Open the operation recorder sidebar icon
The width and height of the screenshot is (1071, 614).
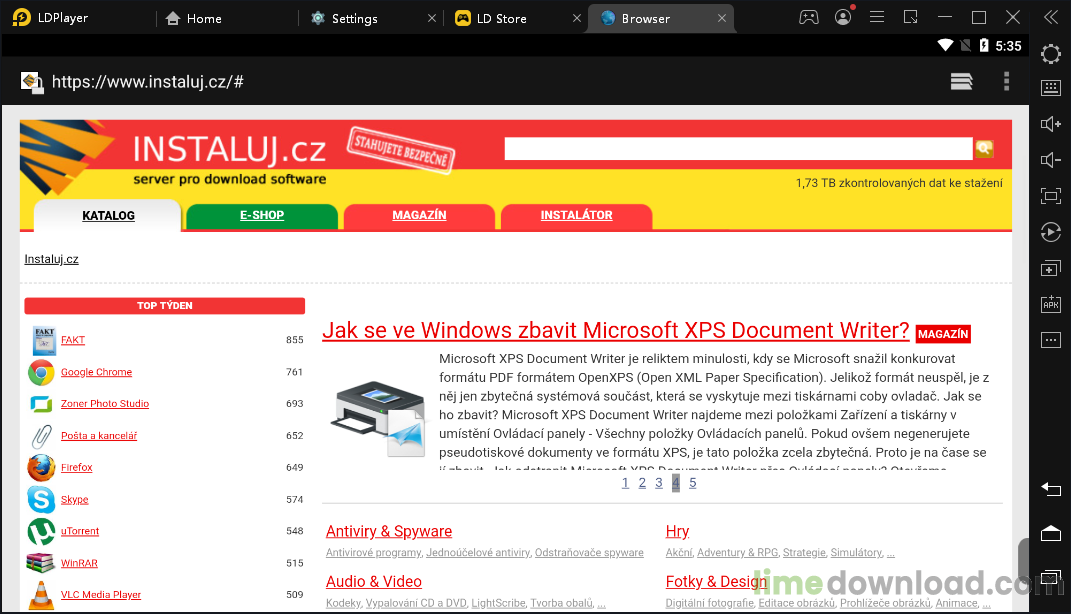tap(1051, 232)
